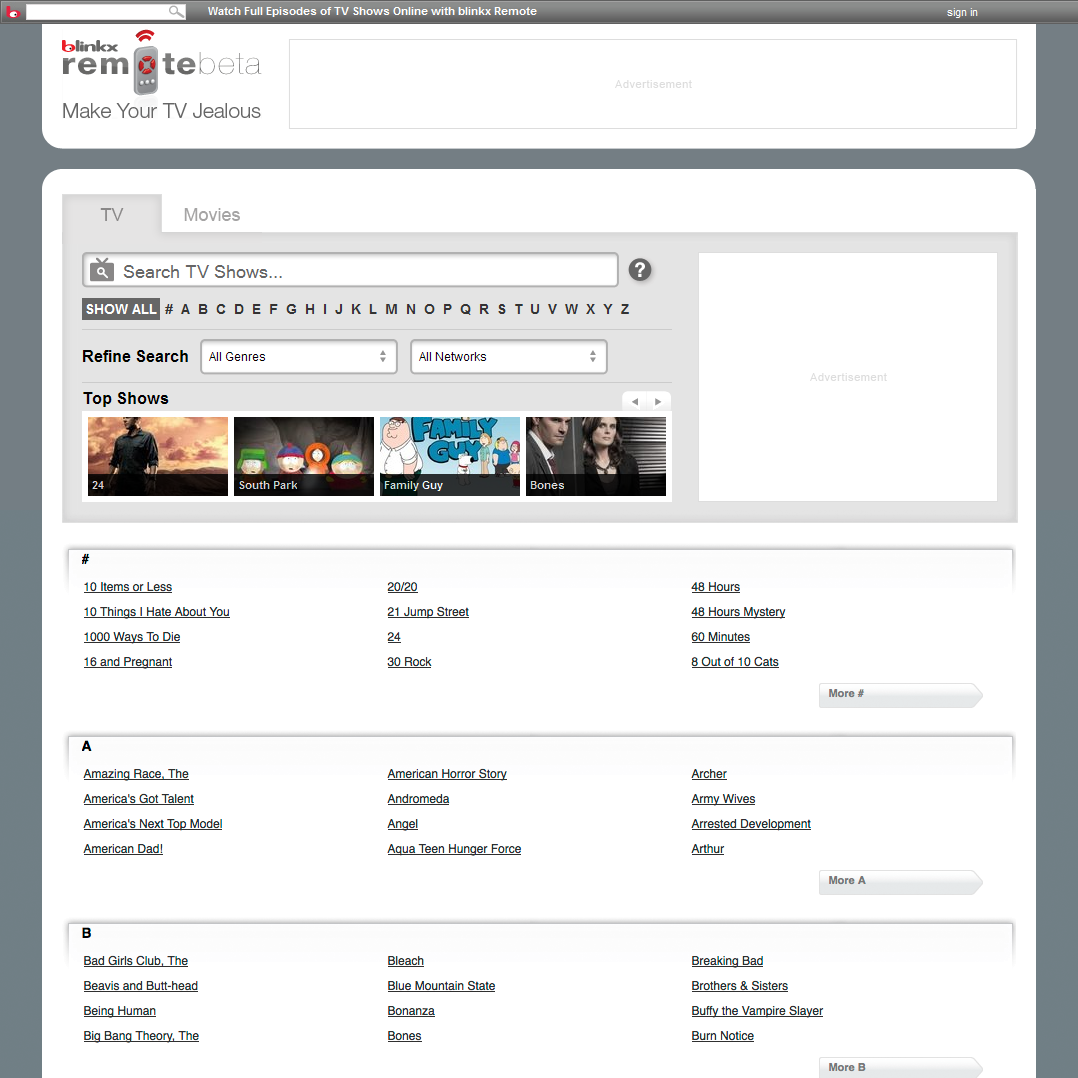Open the Big Bang Theory, The link
Screen dimensions: 1078x1078
point(141,1036)
